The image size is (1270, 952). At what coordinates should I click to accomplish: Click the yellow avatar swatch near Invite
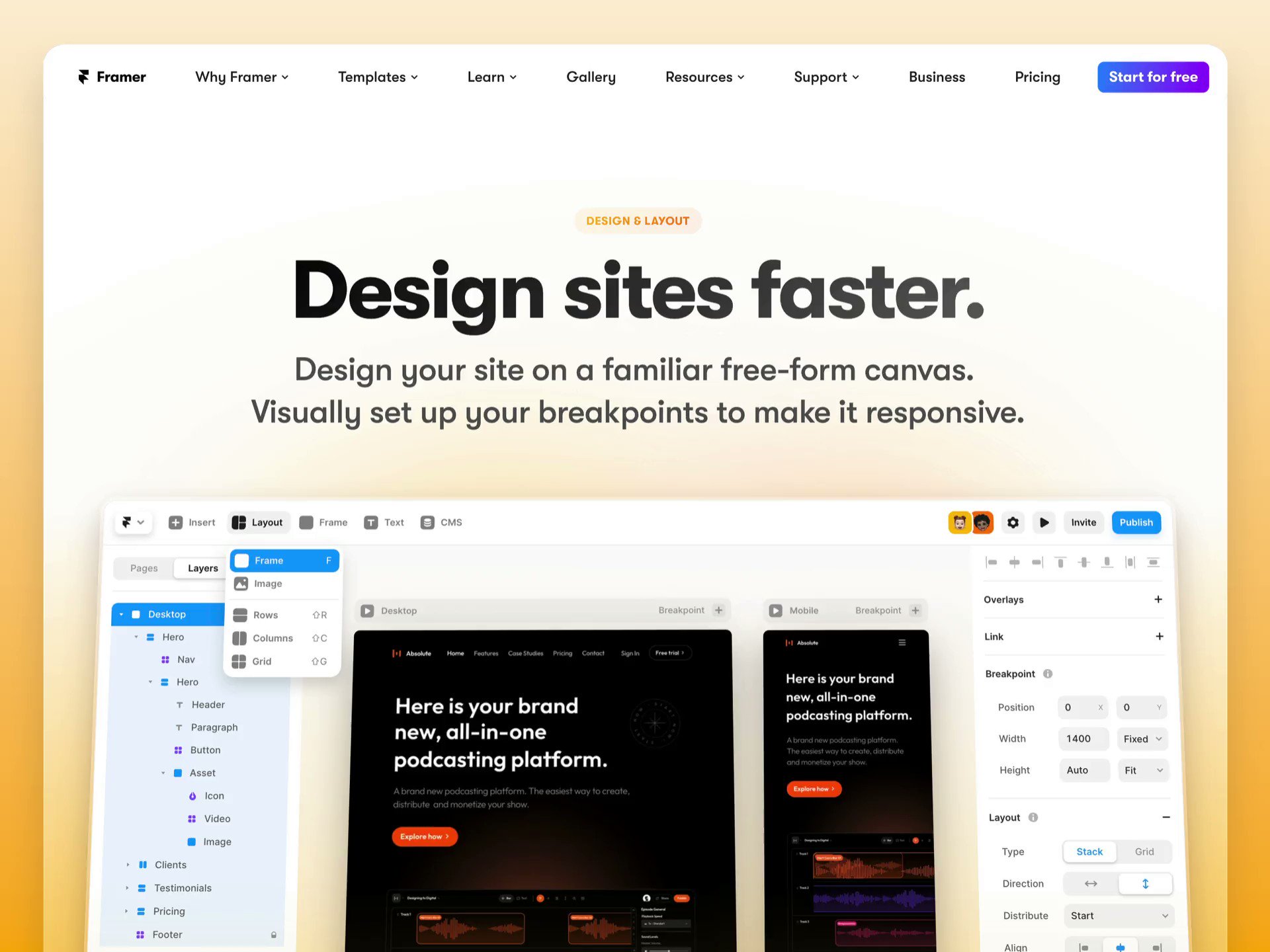pyautogui.click(x=959, y=522)
